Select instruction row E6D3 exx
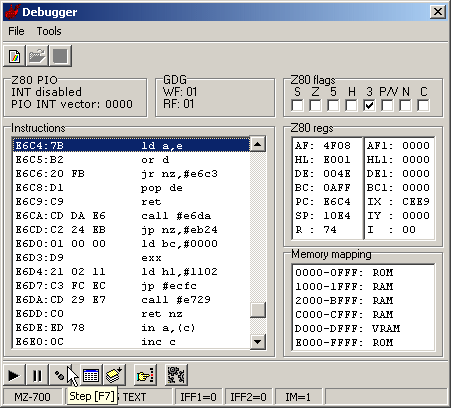The height and width of the screenshot is (408, 451). pos(131,258)
